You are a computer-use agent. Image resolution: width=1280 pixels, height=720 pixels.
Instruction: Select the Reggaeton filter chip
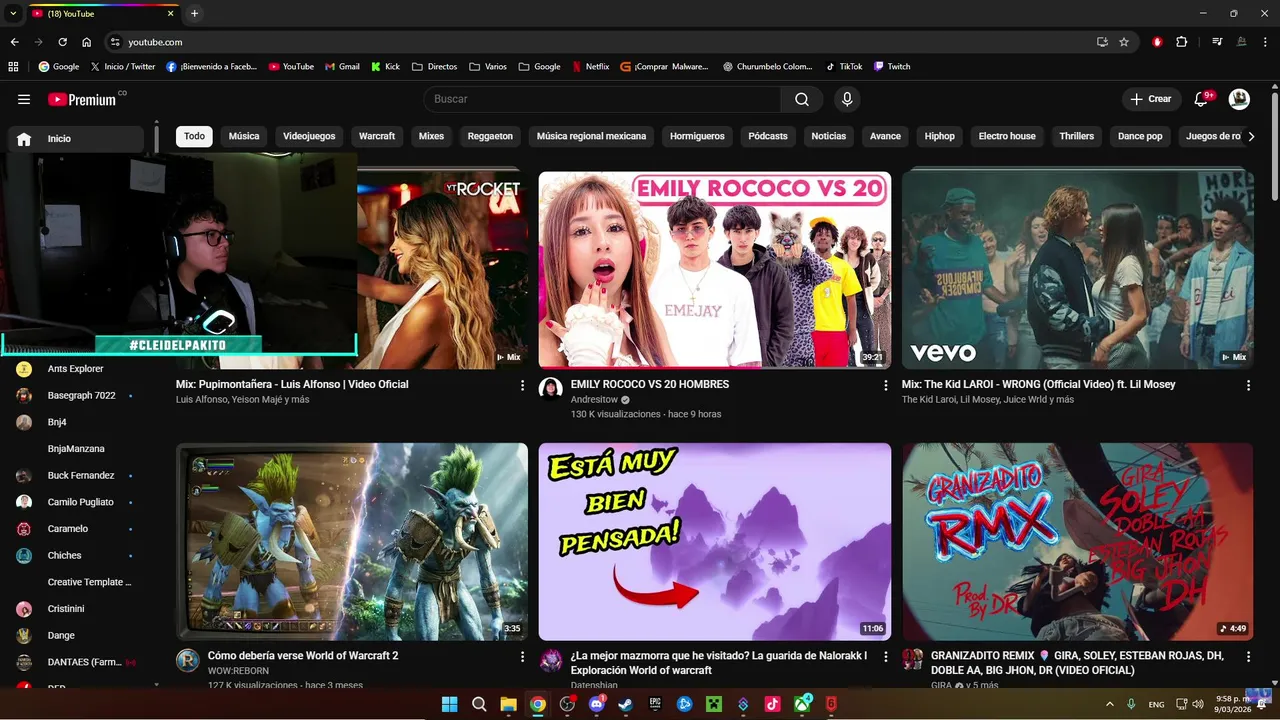490,136
